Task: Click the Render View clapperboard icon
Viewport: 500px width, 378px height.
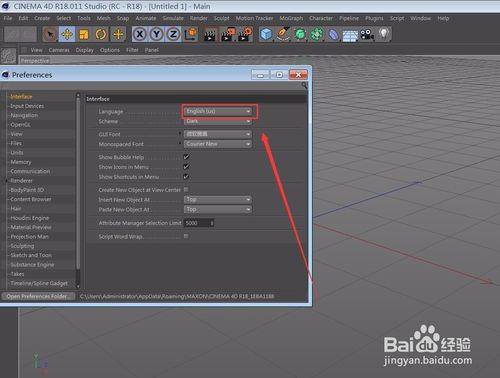Action: pos(210,35)
